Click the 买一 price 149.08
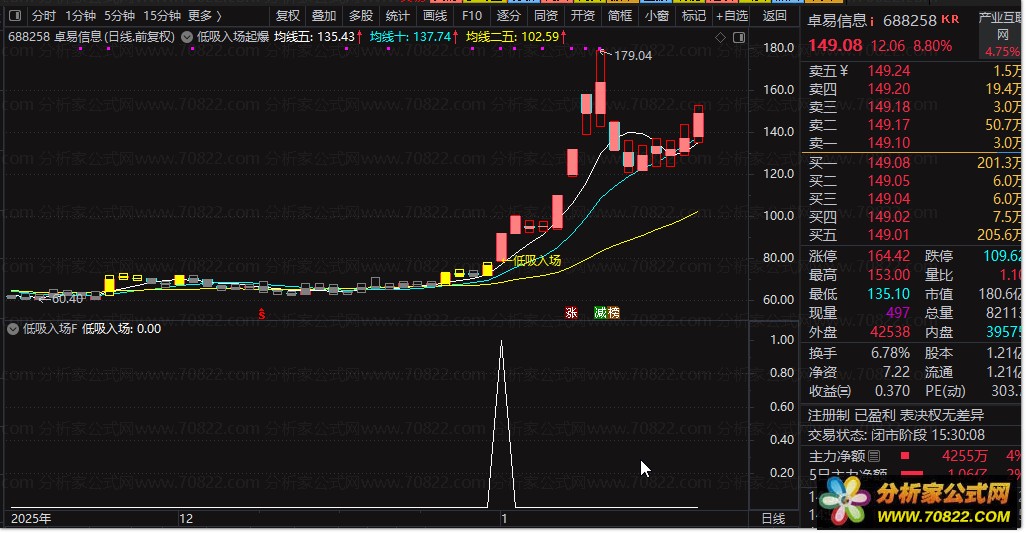The width and height of the screenshot is (1027, 533). (889, 162)
